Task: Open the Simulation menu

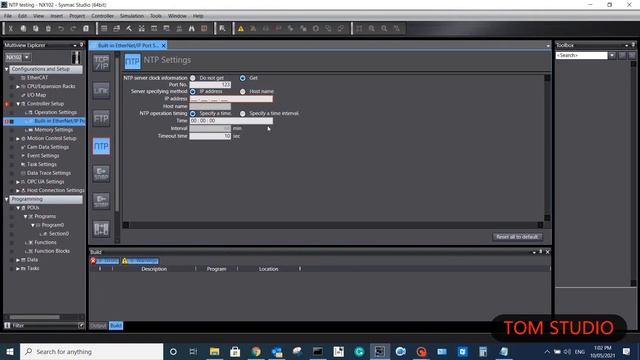Action: click(132, 16)
